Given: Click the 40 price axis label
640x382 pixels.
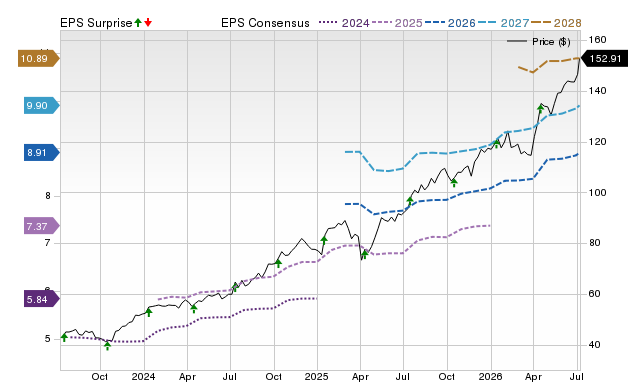Looking at the screenshot, I should tap(594, 345).
